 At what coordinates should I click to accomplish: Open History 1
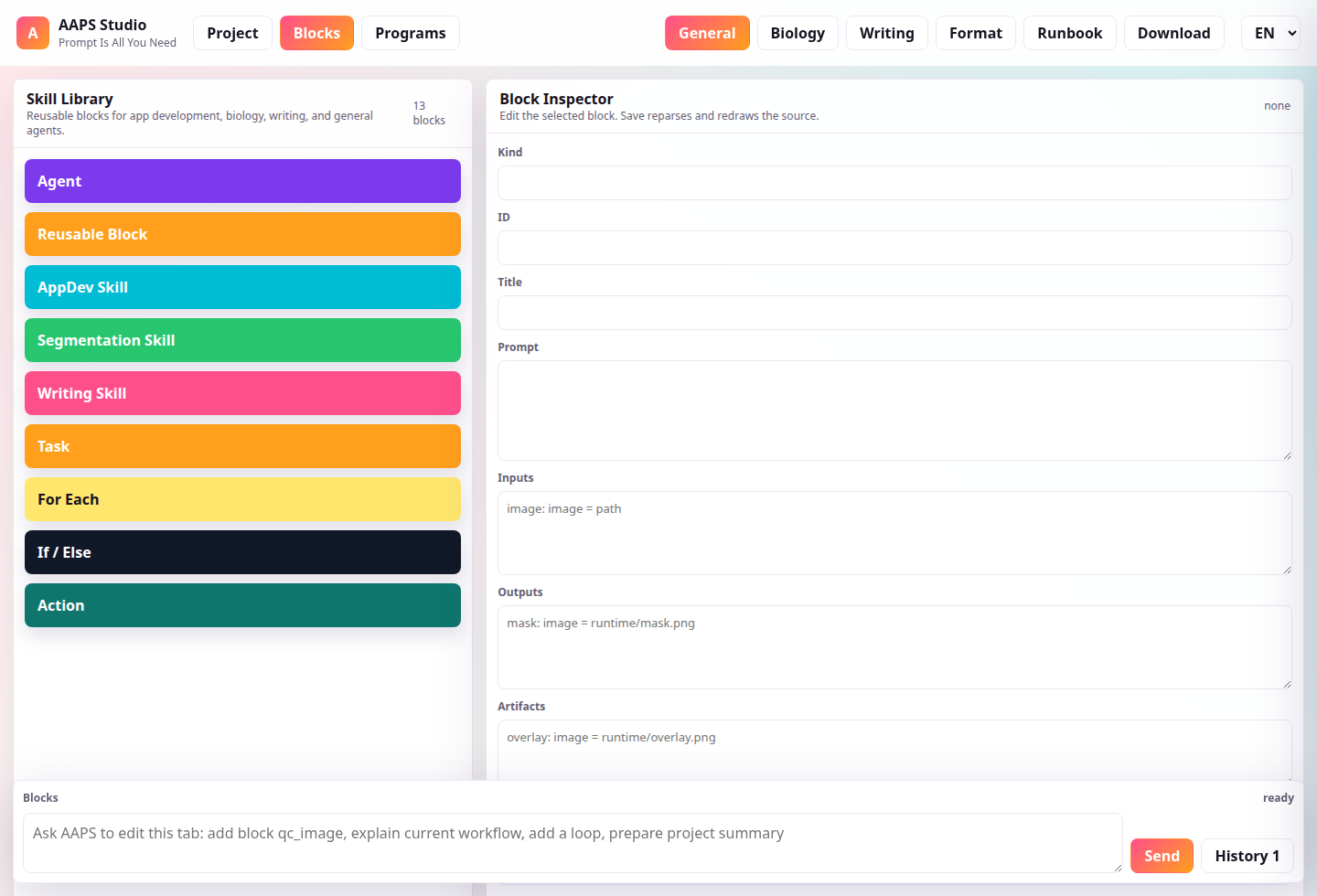(x=1247, y=856)
